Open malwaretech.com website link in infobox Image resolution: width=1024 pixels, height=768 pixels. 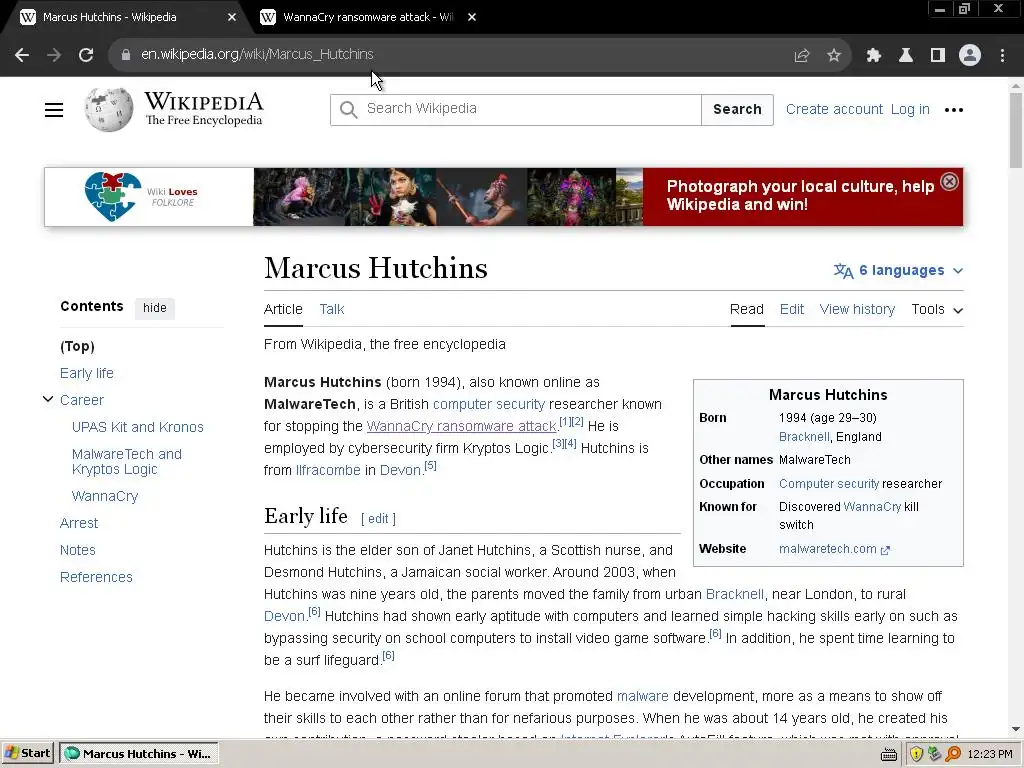[x=827, y=549]
